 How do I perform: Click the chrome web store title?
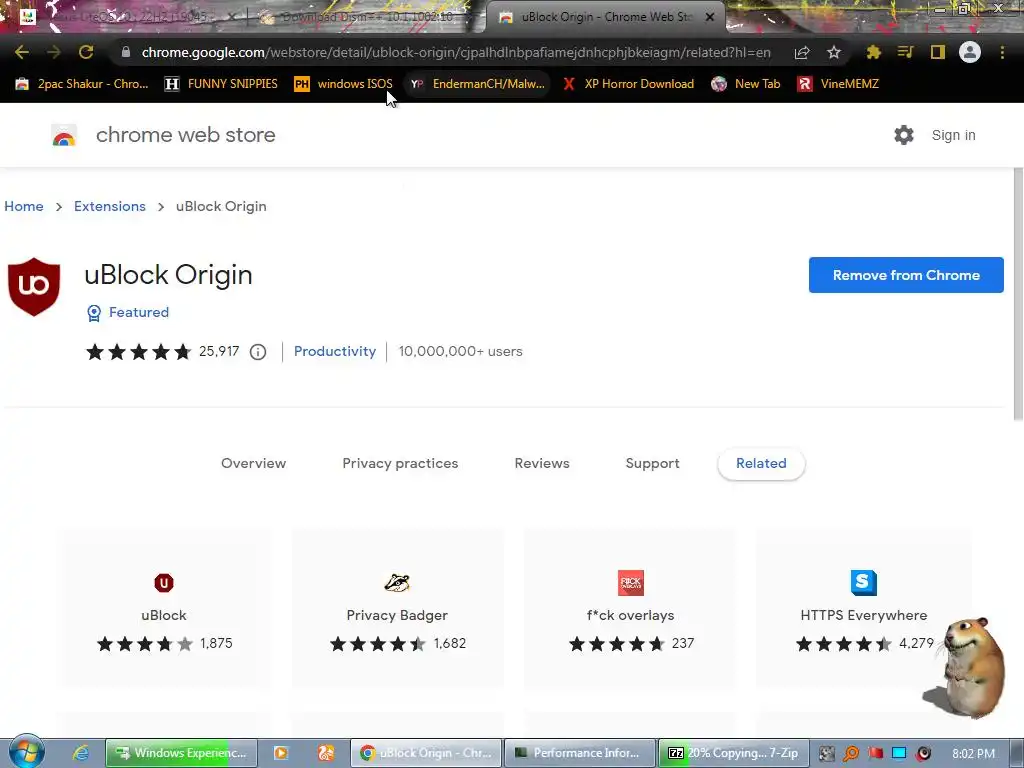(185, 135)
